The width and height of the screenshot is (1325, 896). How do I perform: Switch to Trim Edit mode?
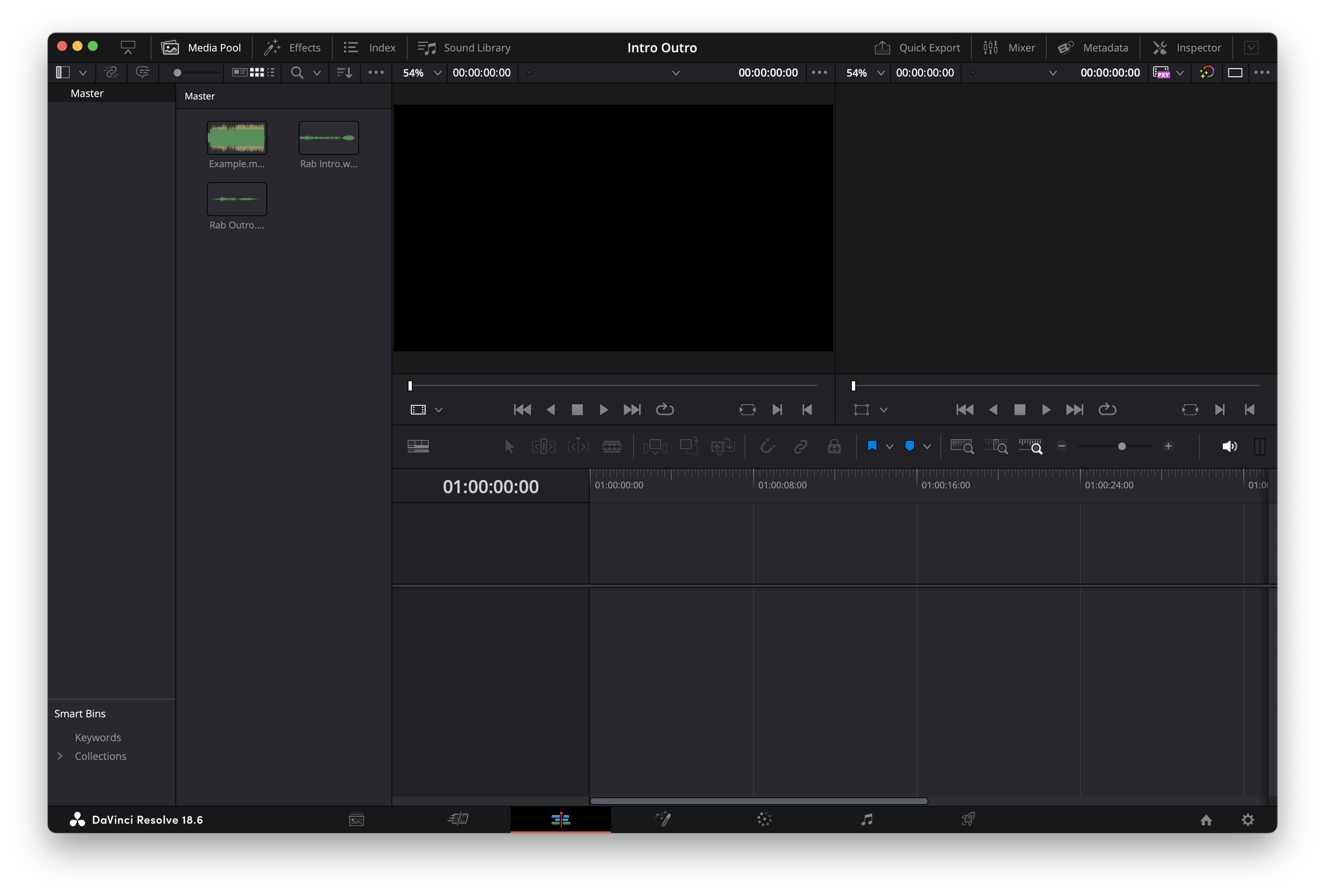(543, 446)
